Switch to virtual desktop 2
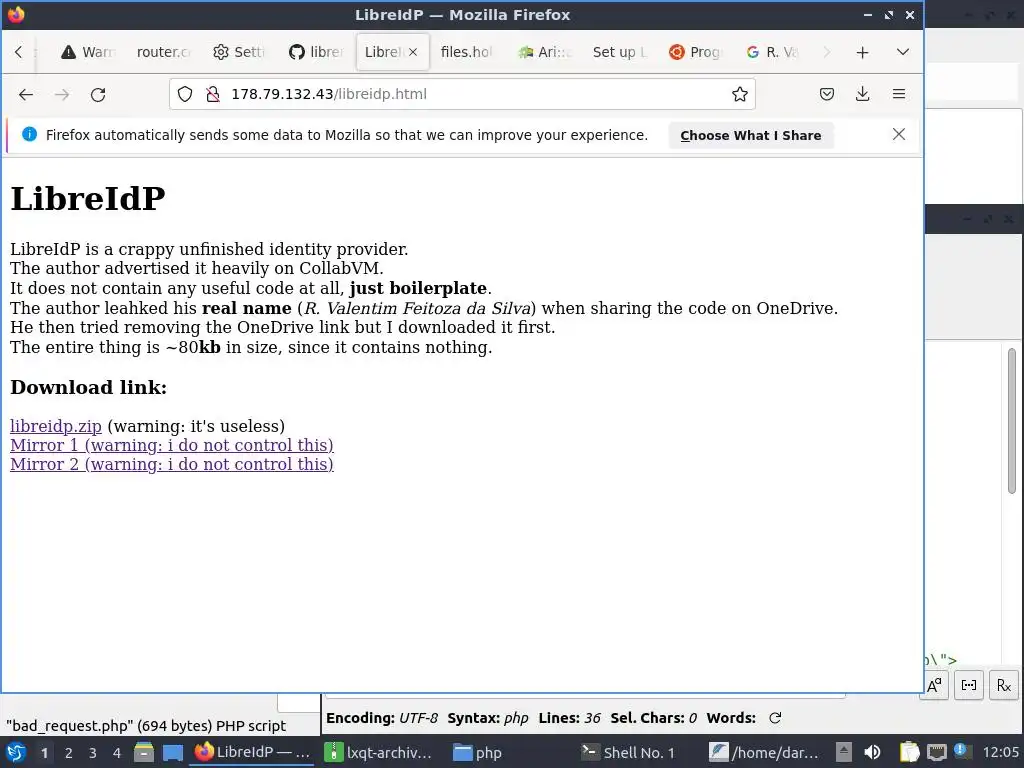 pyautogui.click(x=69, y=753)
